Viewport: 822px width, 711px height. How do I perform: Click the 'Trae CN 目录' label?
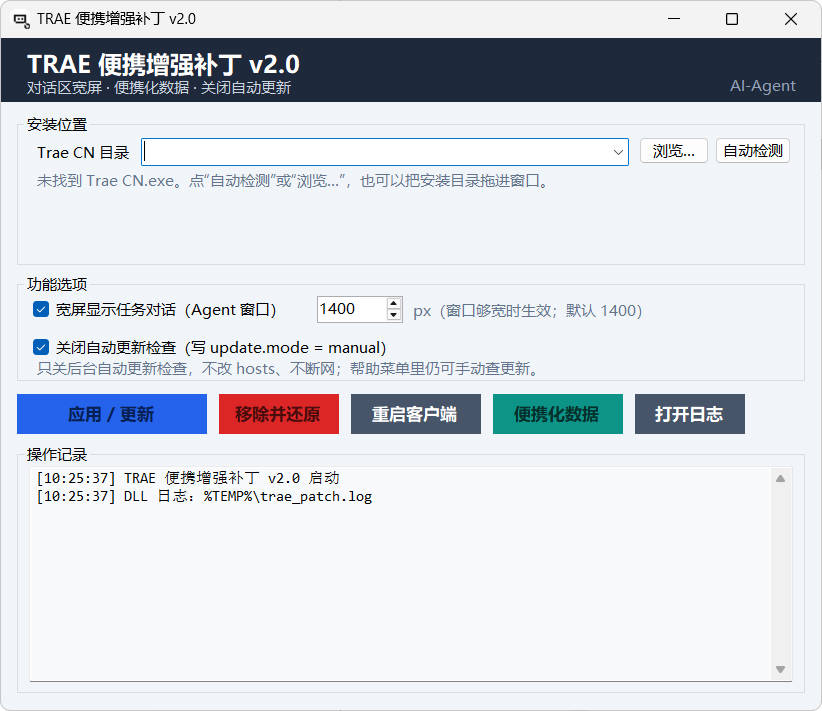83,153
